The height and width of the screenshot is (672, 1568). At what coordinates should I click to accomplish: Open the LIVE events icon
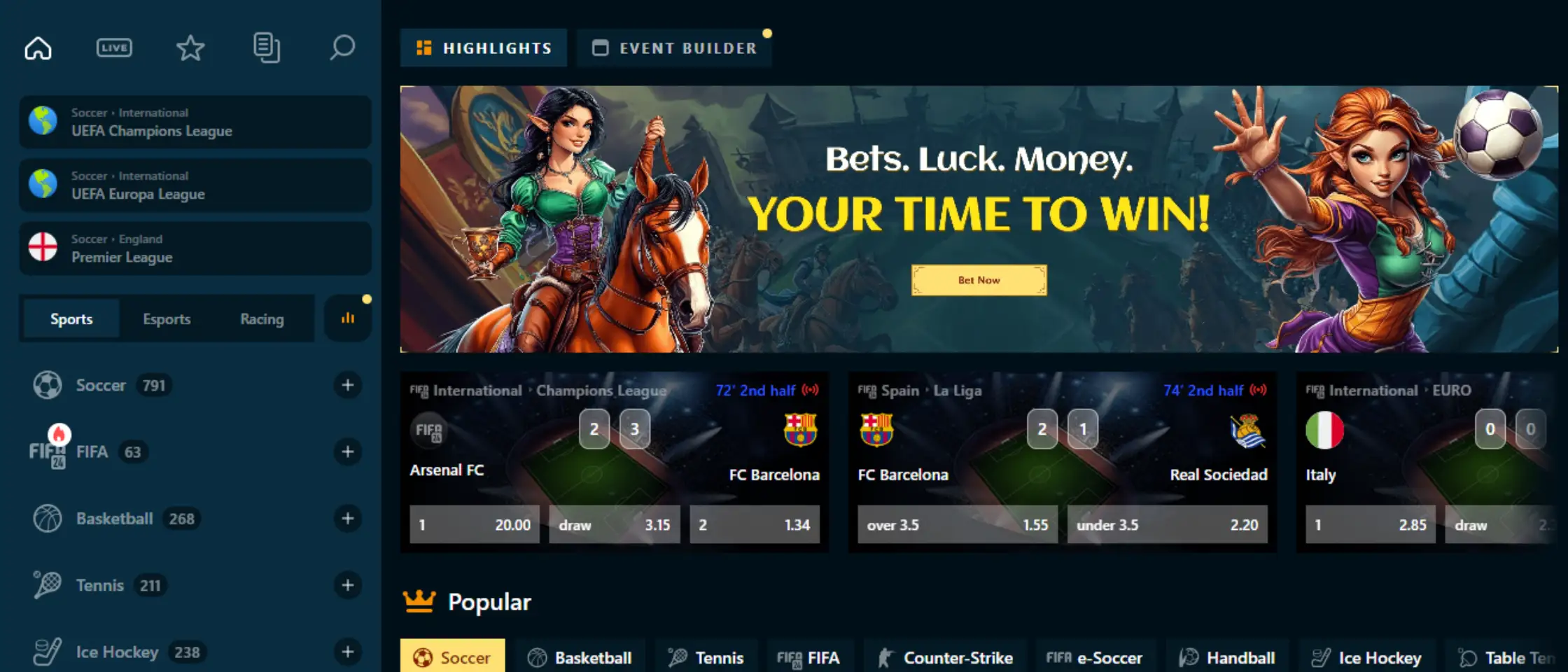coord(114,48)
